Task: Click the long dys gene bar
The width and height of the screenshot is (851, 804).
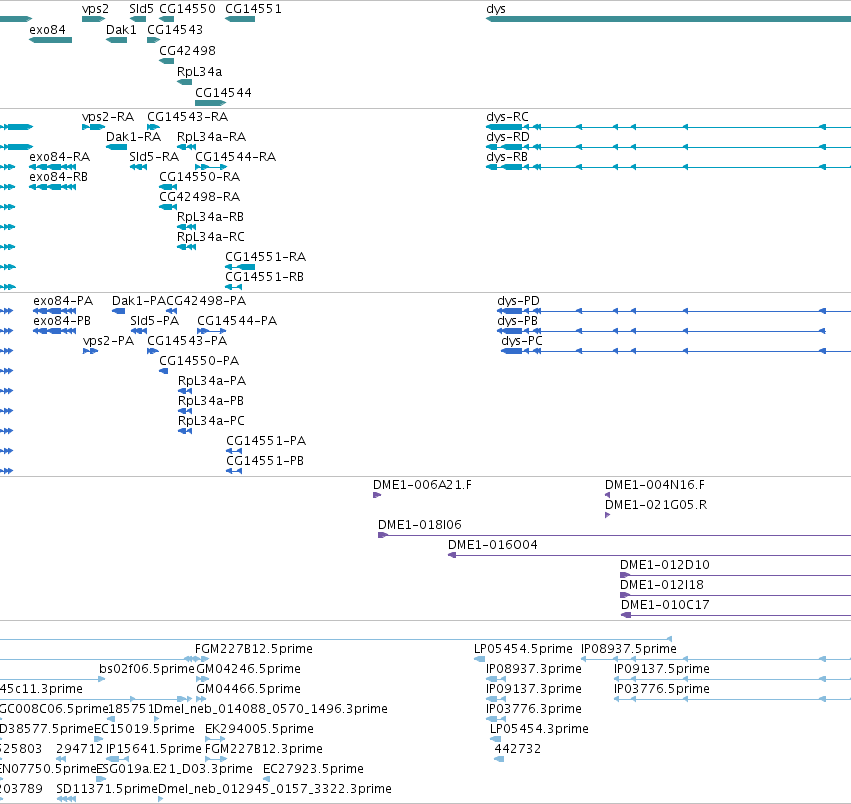Action: click(668, 19)
